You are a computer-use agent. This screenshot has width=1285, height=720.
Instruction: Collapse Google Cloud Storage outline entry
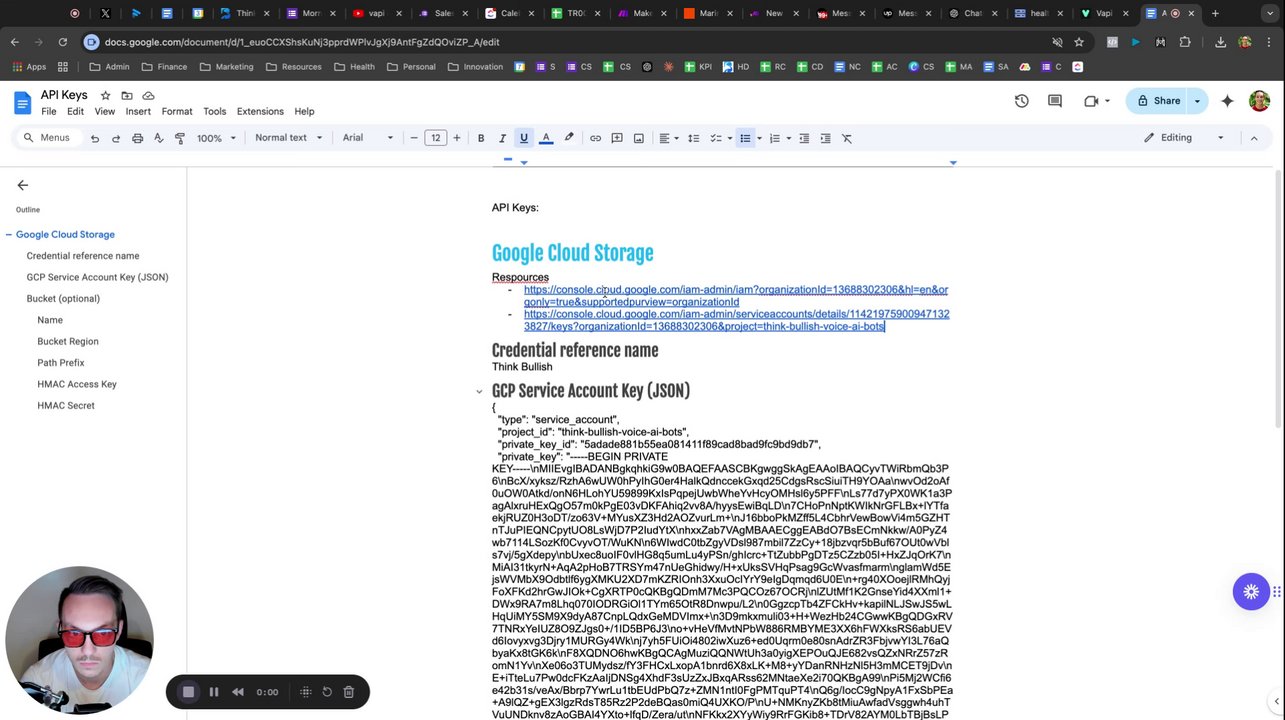click(x=8, y=235)
